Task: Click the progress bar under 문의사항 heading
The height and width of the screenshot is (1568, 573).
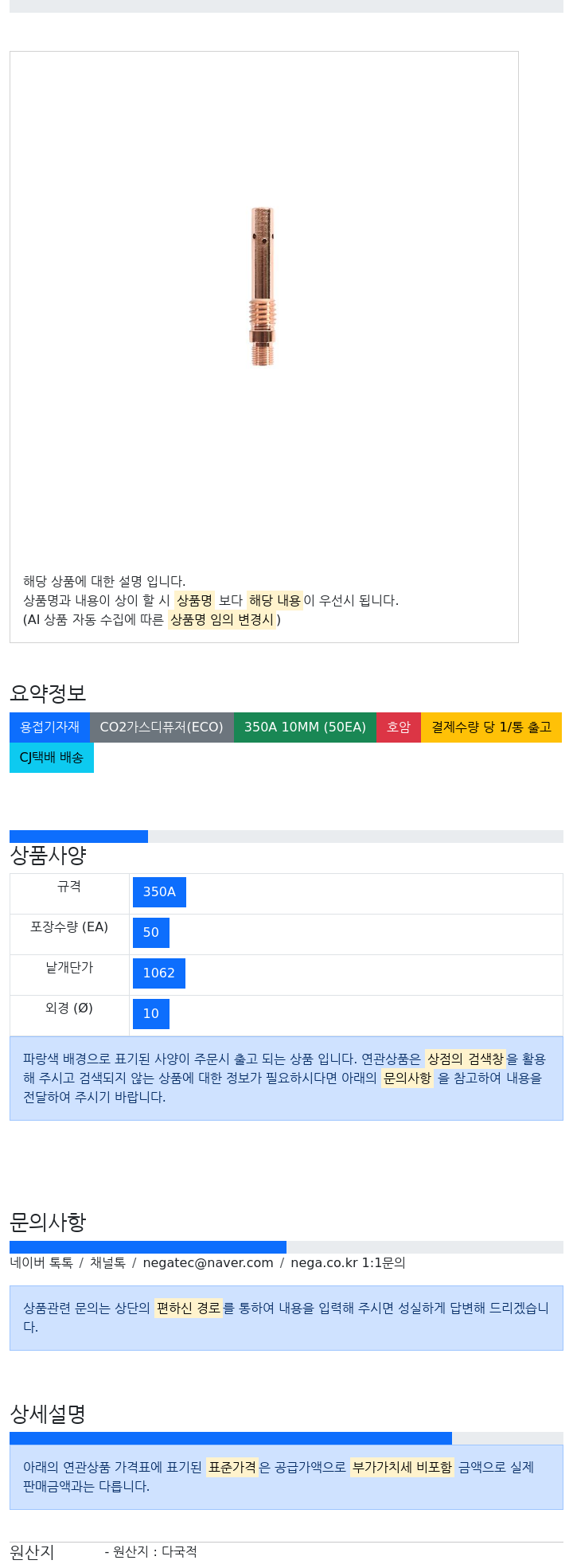Action: 286,1247
